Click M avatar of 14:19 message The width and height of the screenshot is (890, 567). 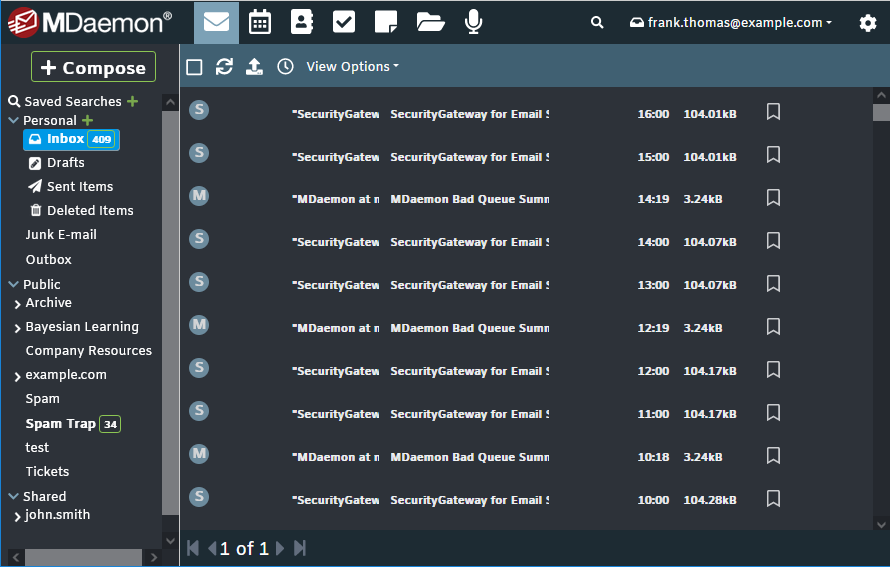coord(199,196)
